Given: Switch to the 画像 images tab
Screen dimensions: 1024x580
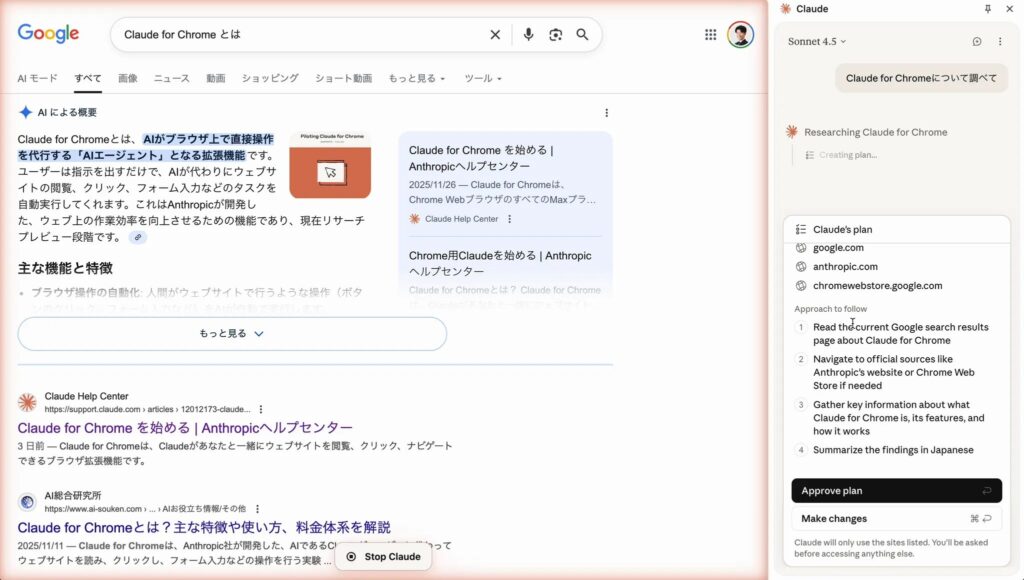Looking at the screenshot, I should coord(127,78).
